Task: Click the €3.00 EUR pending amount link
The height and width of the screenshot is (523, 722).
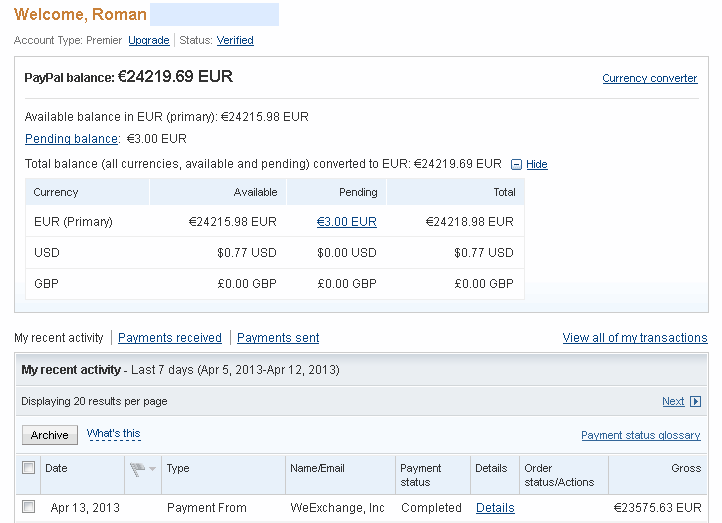Action: coord(347,222)
